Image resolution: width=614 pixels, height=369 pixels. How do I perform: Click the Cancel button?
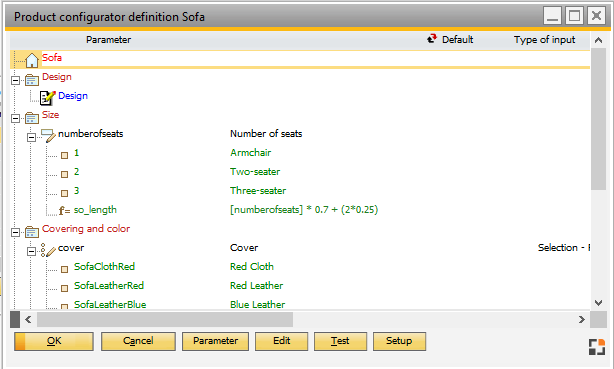138,341
